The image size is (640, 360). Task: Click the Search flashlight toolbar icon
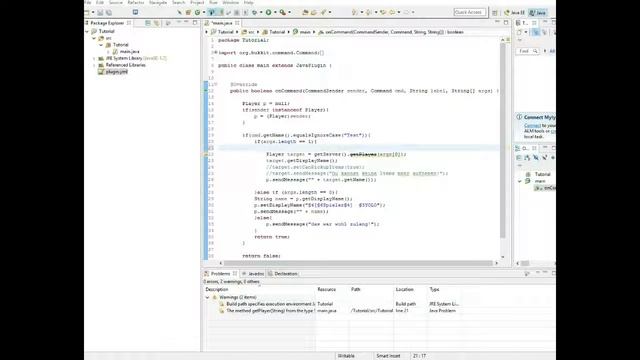(324, 13)
